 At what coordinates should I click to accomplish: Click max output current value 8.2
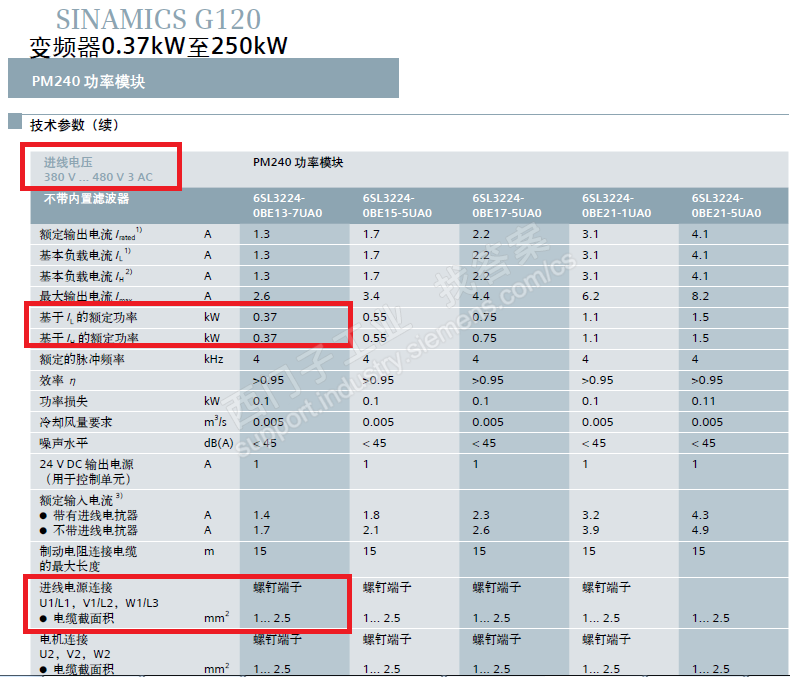click(700, 296)
